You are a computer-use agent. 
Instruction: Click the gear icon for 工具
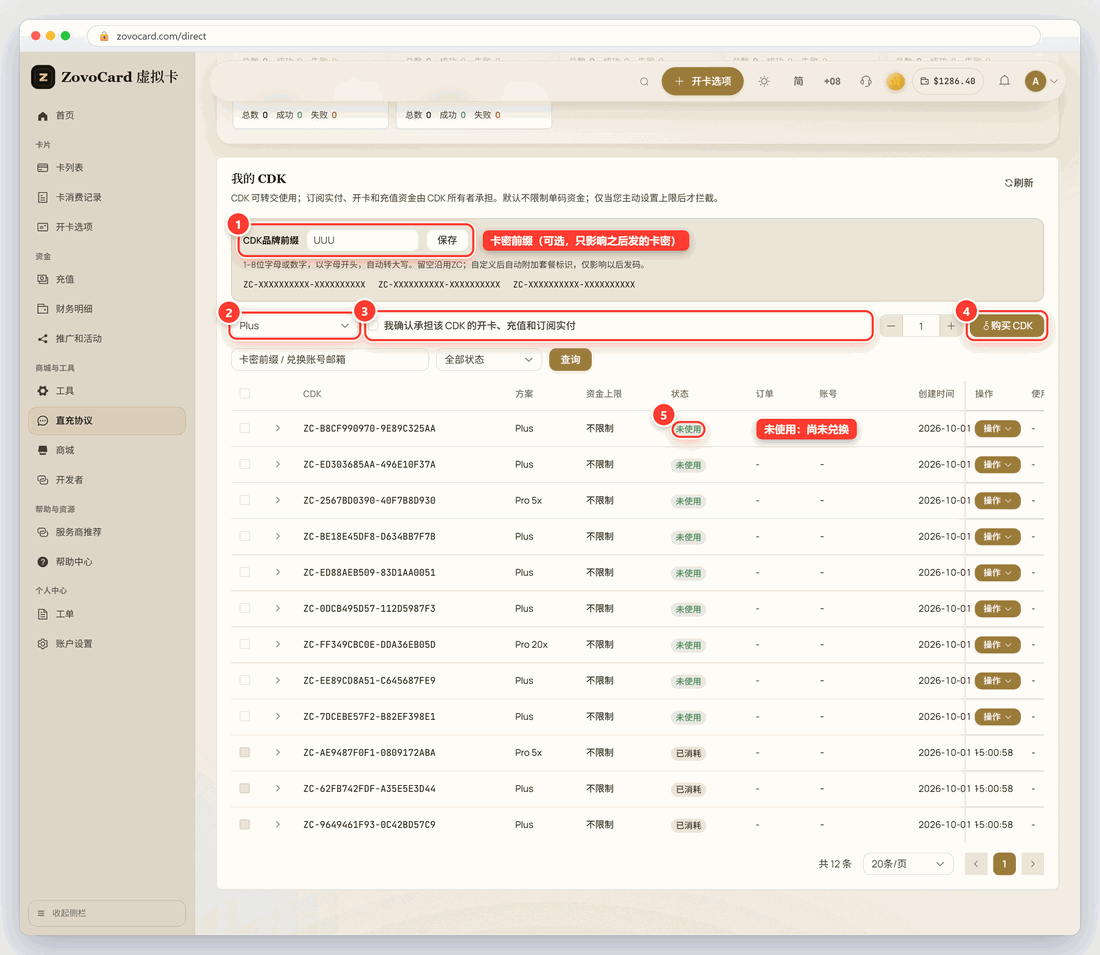point(43,391)
